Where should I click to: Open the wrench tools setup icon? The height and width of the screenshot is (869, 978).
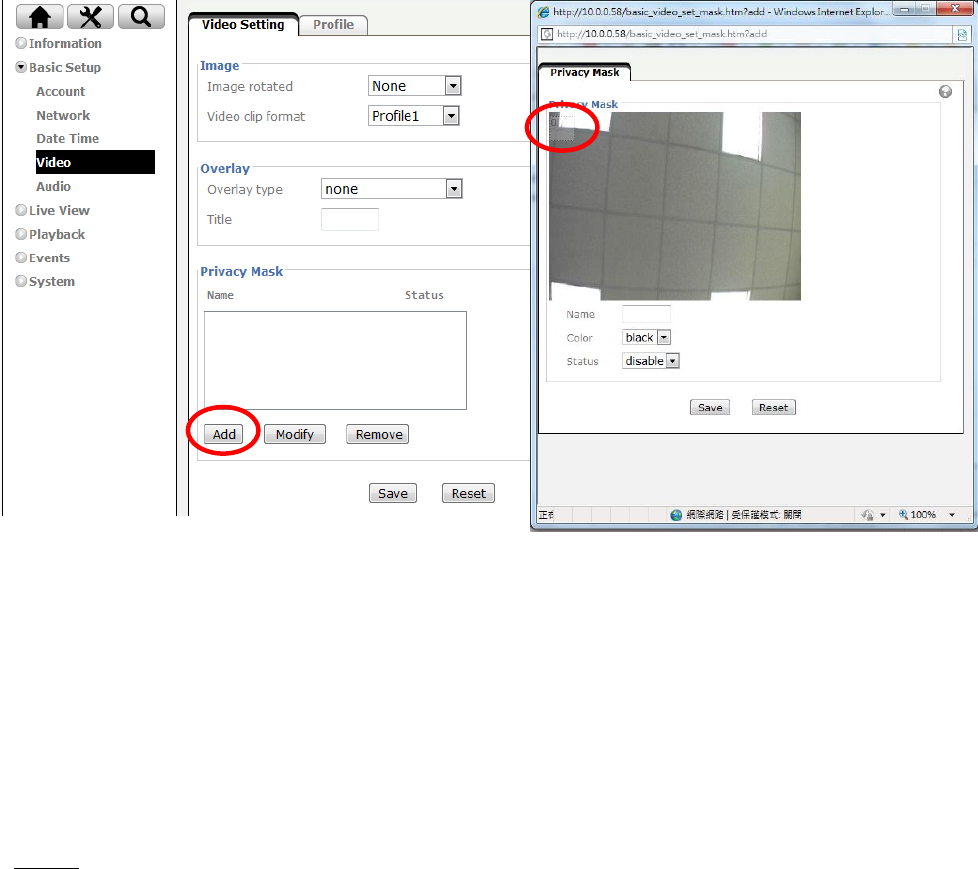pos(90,16)
